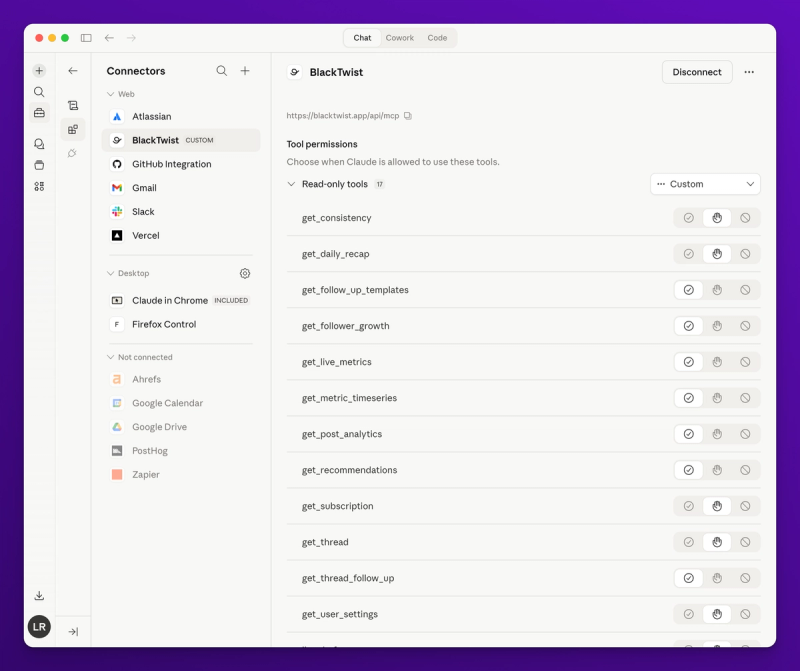
Task: Open the three-dot menu beside Disconnect
Action: click(749, 72)
